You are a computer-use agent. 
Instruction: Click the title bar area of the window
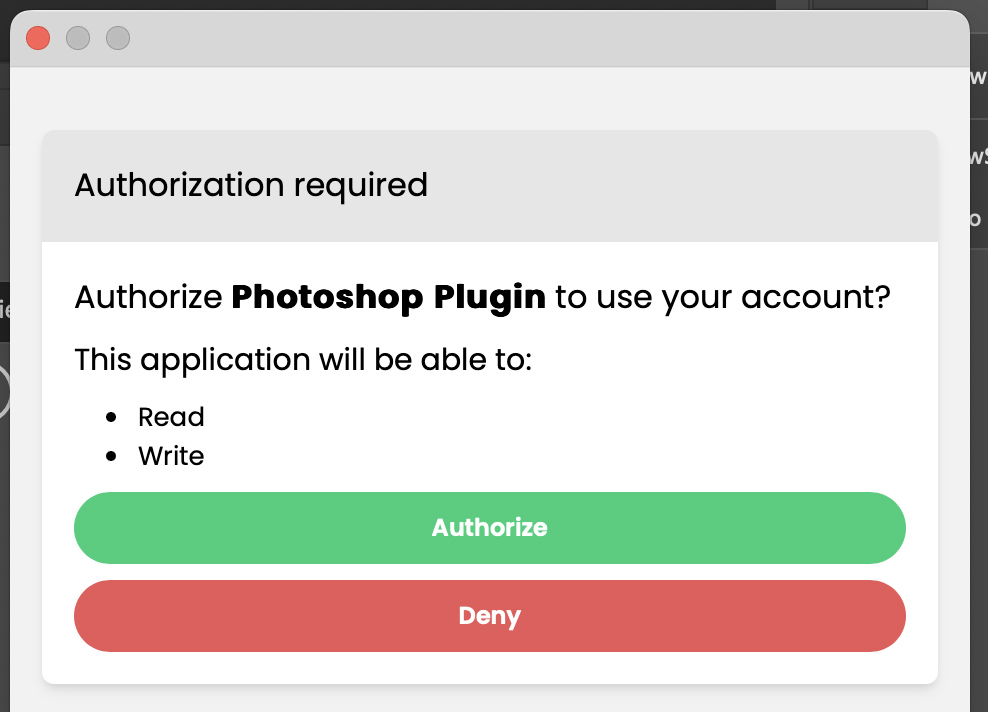pos(500,38)
